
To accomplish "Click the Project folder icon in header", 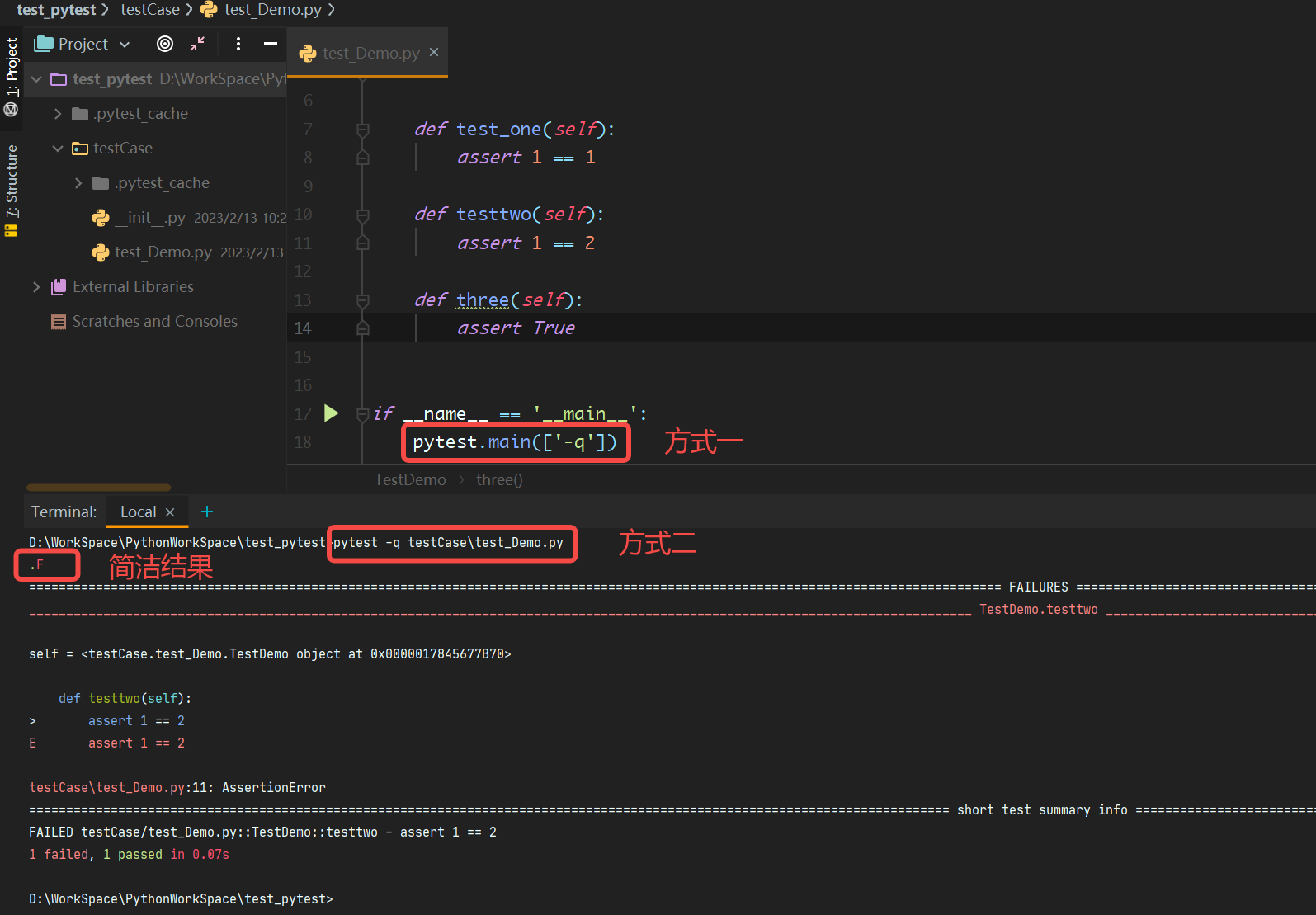I will [x=44, y=44].
